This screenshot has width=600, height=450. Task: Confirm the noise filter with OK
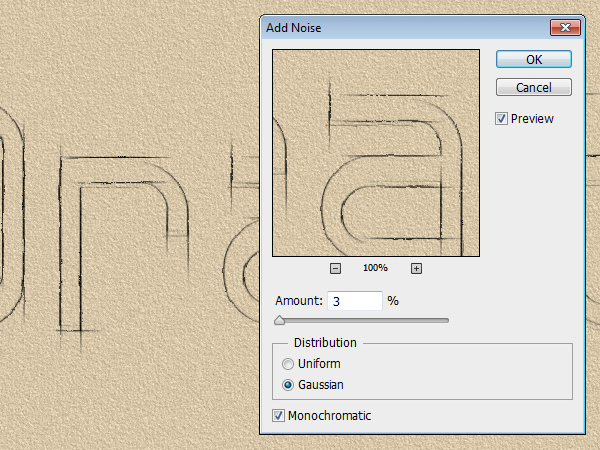click(534, 60)
